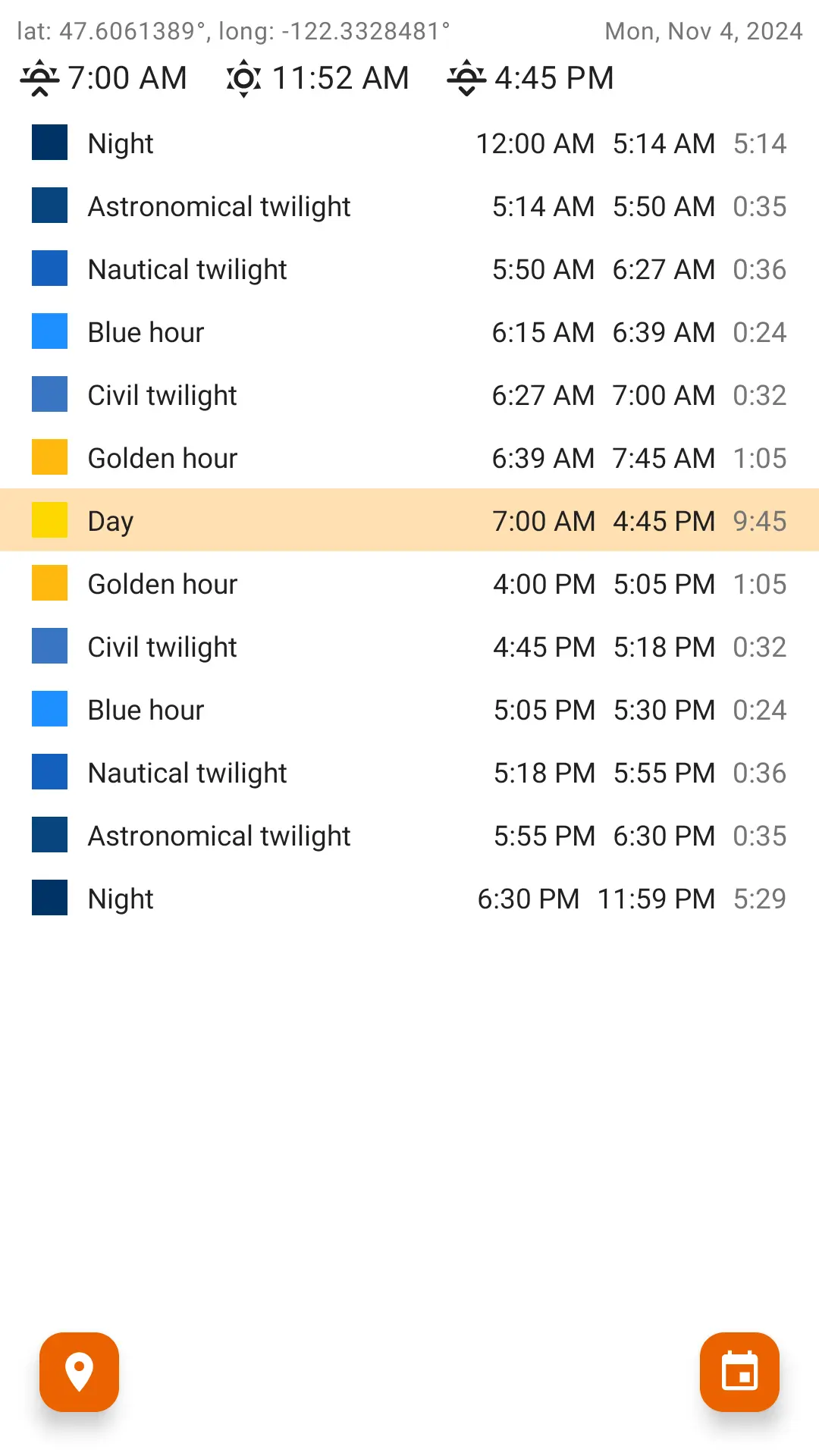Viewport: 819px width, 1456px height.
Task: Tap the evening Blue hour swatch
Action: click(50, 709)
